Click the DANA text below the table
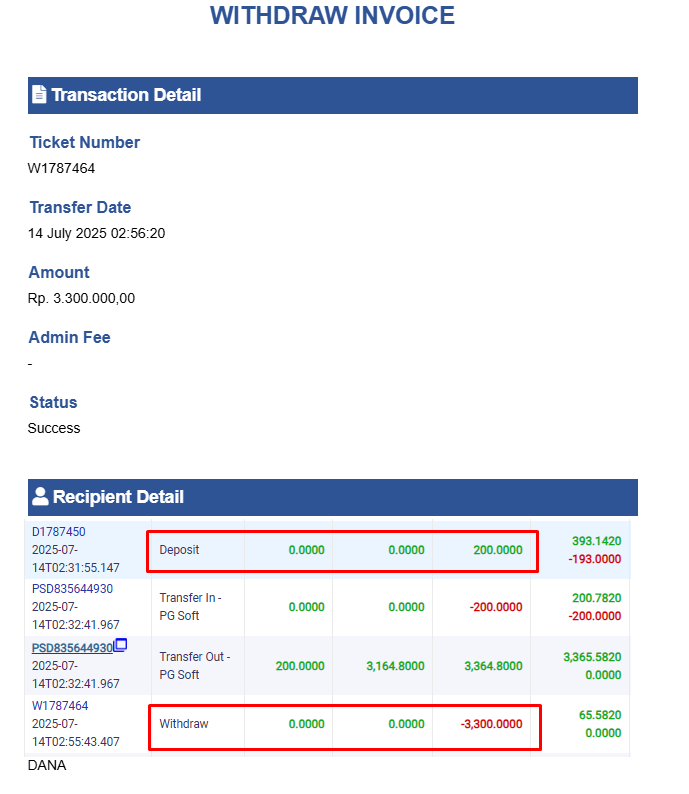Screen dimensions: 689x794 pyautogui.click(x=47, y=765)
